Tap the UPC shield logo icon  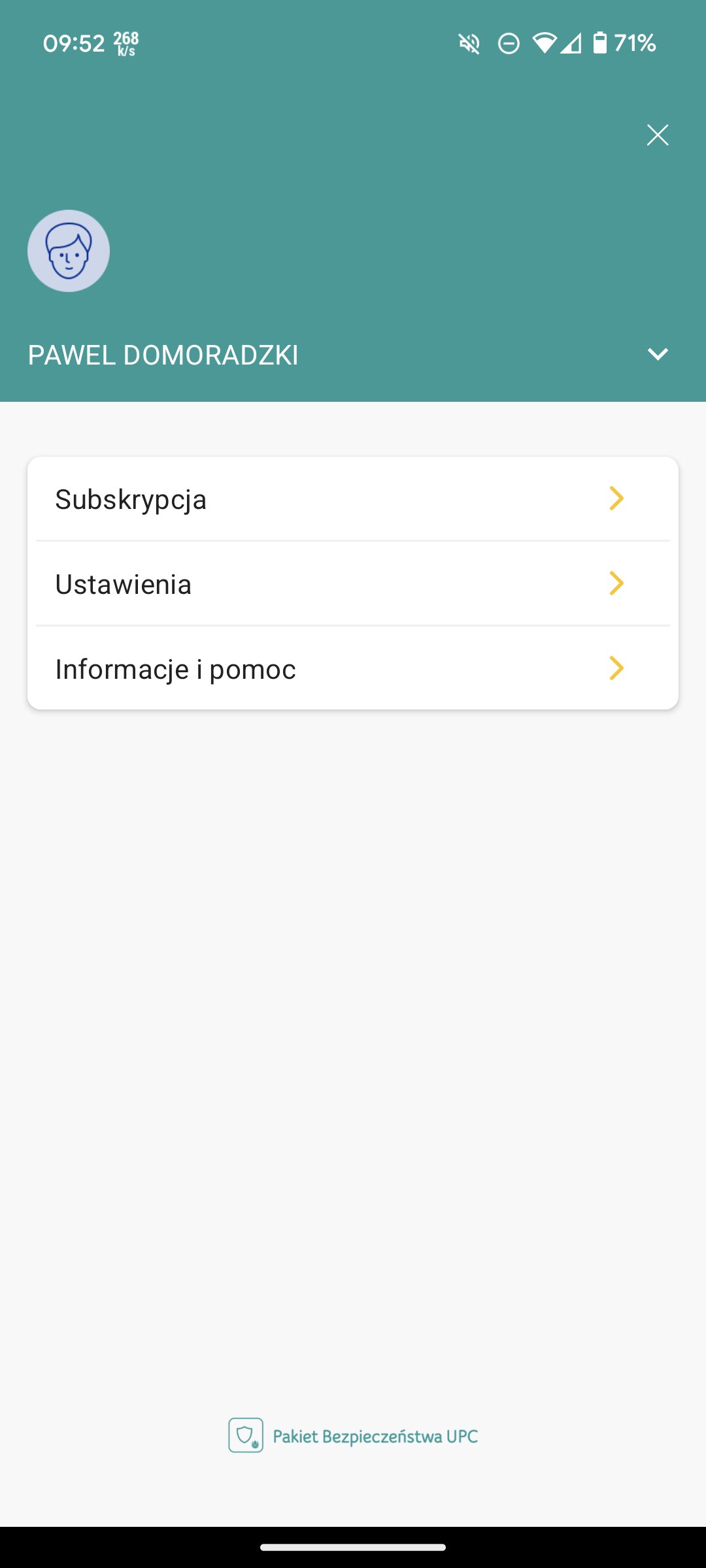(246, 1435)
